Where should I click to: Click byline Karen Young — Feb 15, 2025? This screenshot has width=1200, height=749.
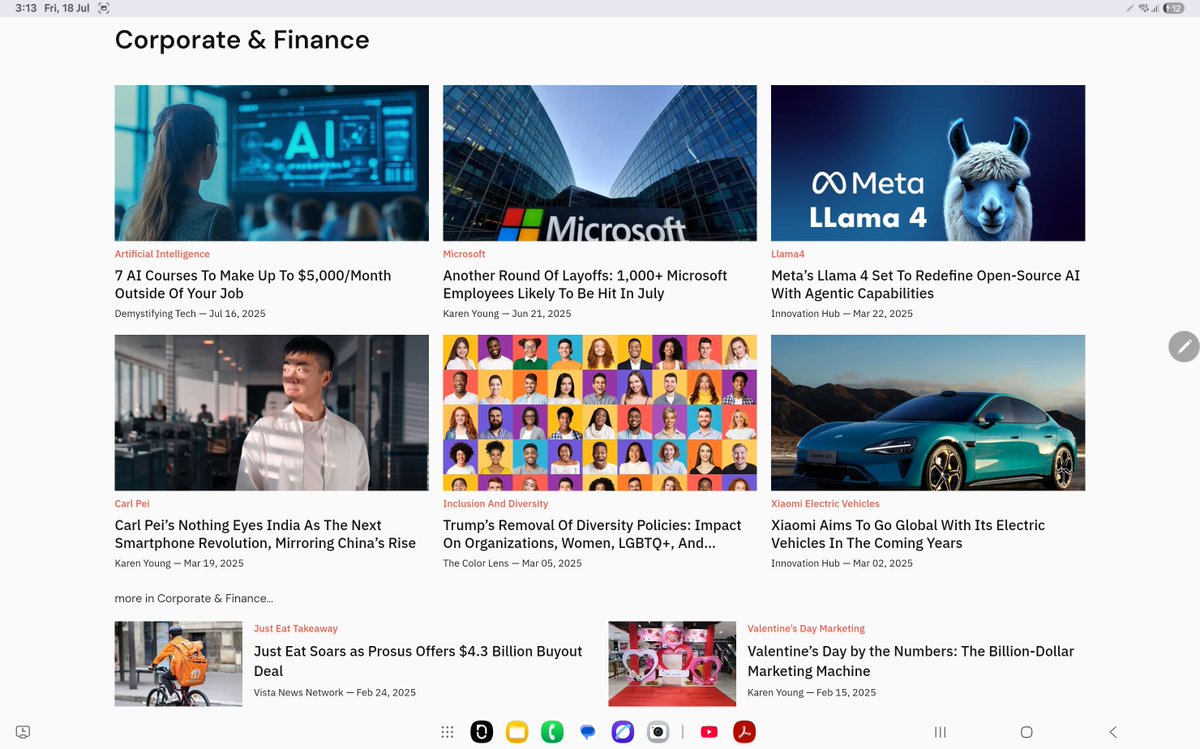coord(812,693)
